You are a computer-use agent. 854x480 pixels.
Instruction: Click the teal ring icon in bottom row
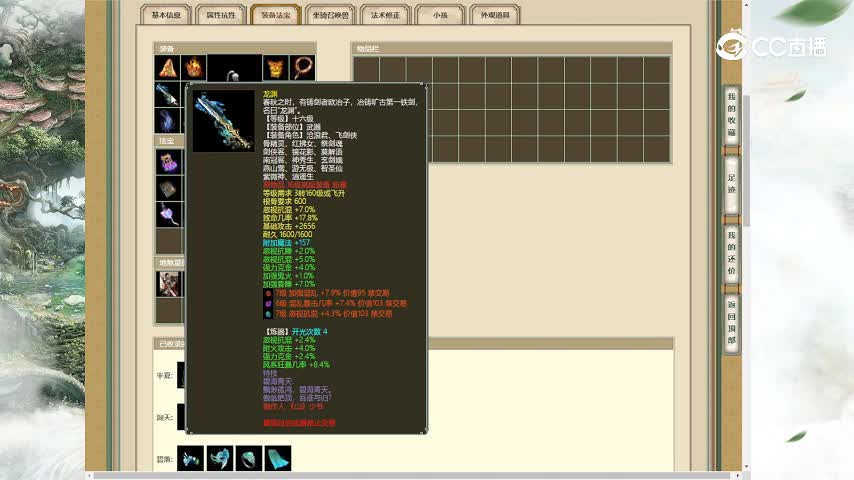pos(249,458)
